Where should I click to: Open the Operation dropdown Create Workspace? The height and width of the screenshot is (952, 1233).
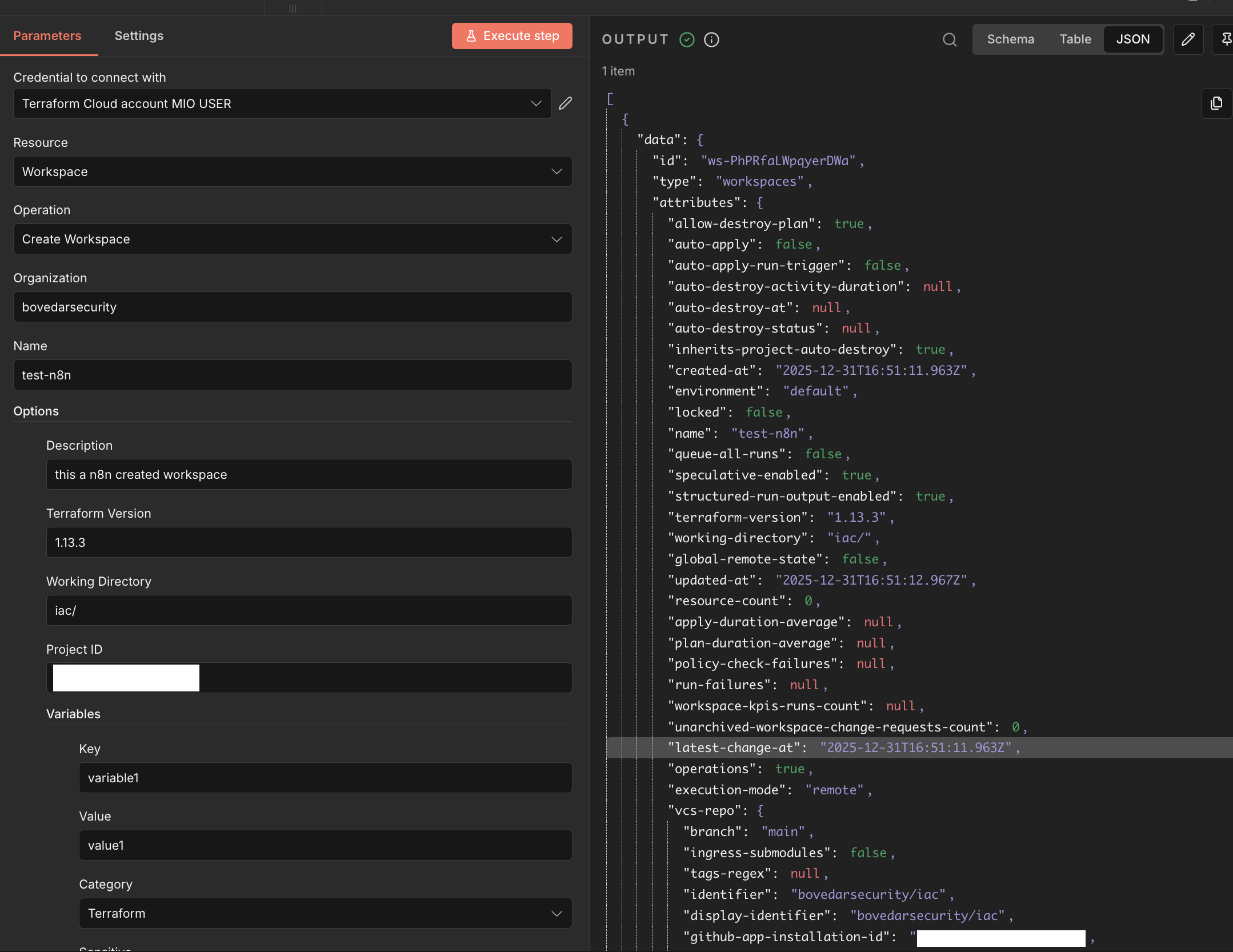click(x=293, y=239)
